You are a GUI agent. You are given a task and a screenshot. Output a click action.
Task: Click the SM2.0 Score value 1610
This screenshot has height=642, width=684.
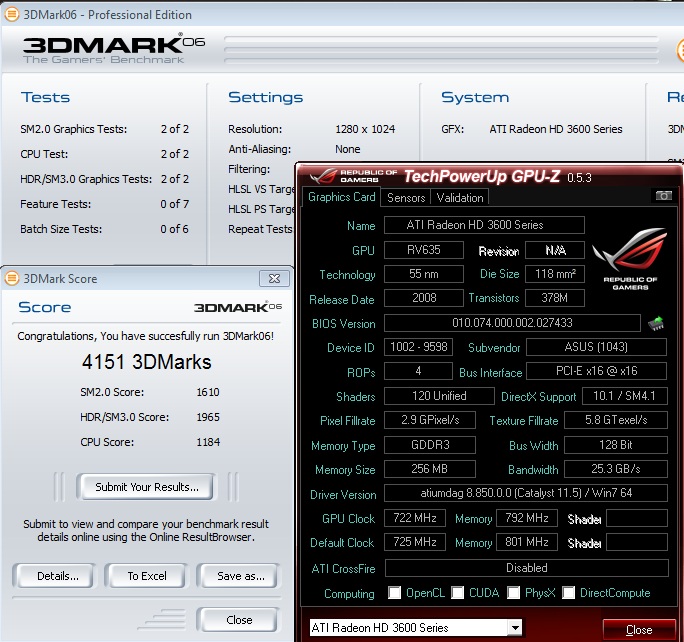click(x=208, y=392)
